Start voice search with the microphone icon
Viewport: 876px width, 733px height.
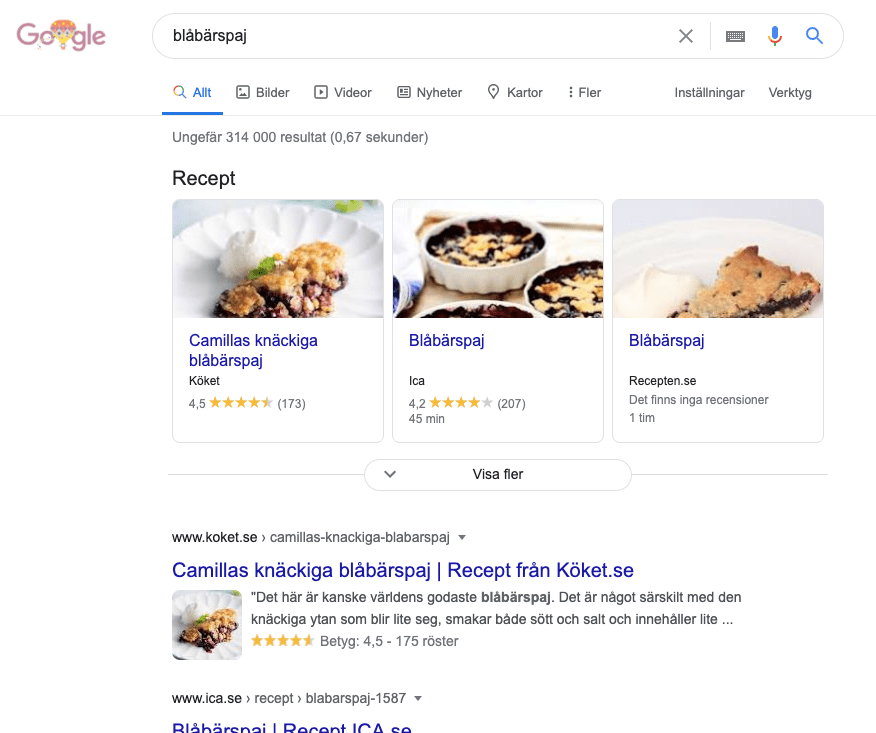tap(774, 36)
